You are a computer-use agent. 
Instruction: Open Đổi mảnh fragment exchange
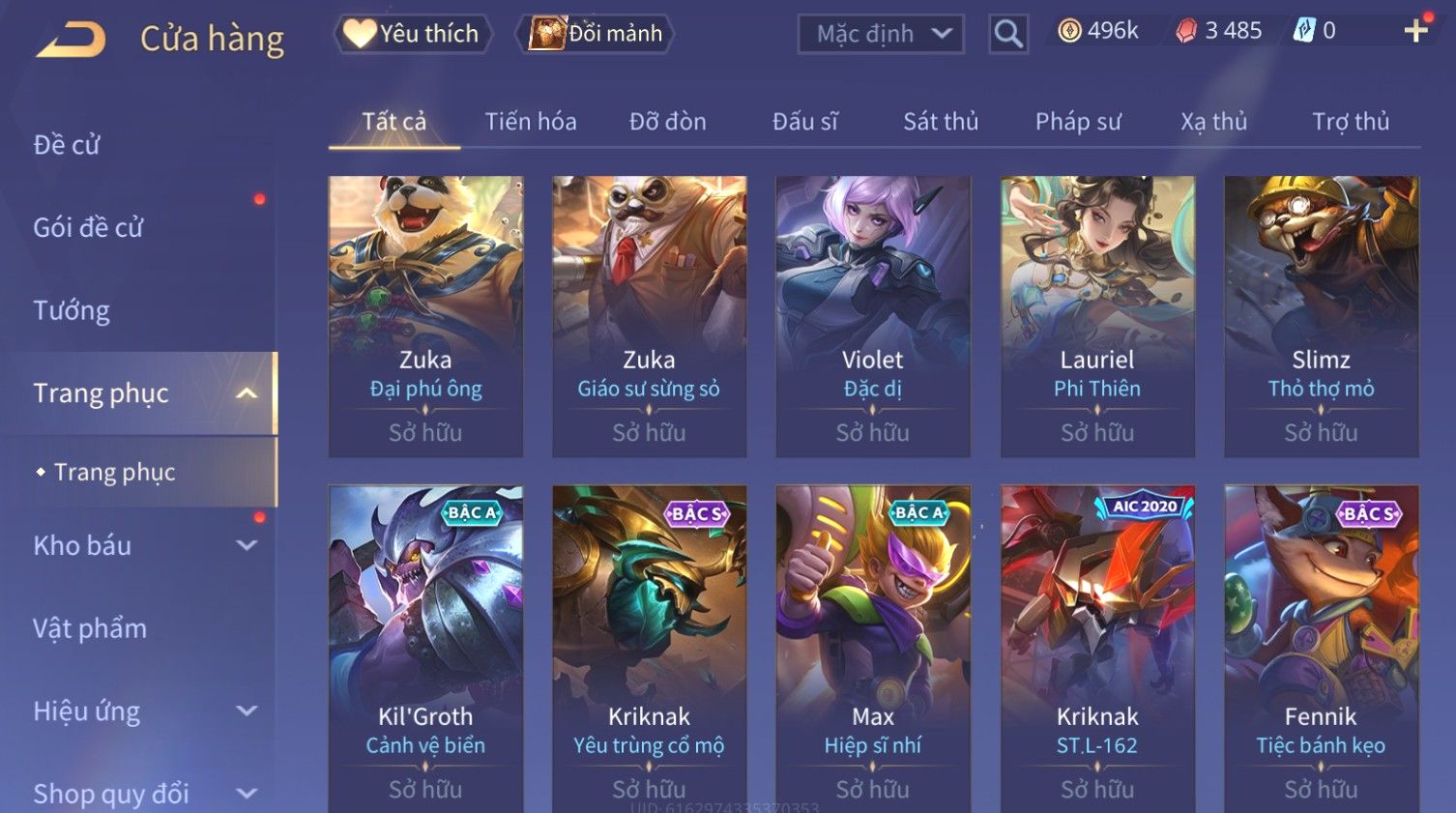[597, 34]
